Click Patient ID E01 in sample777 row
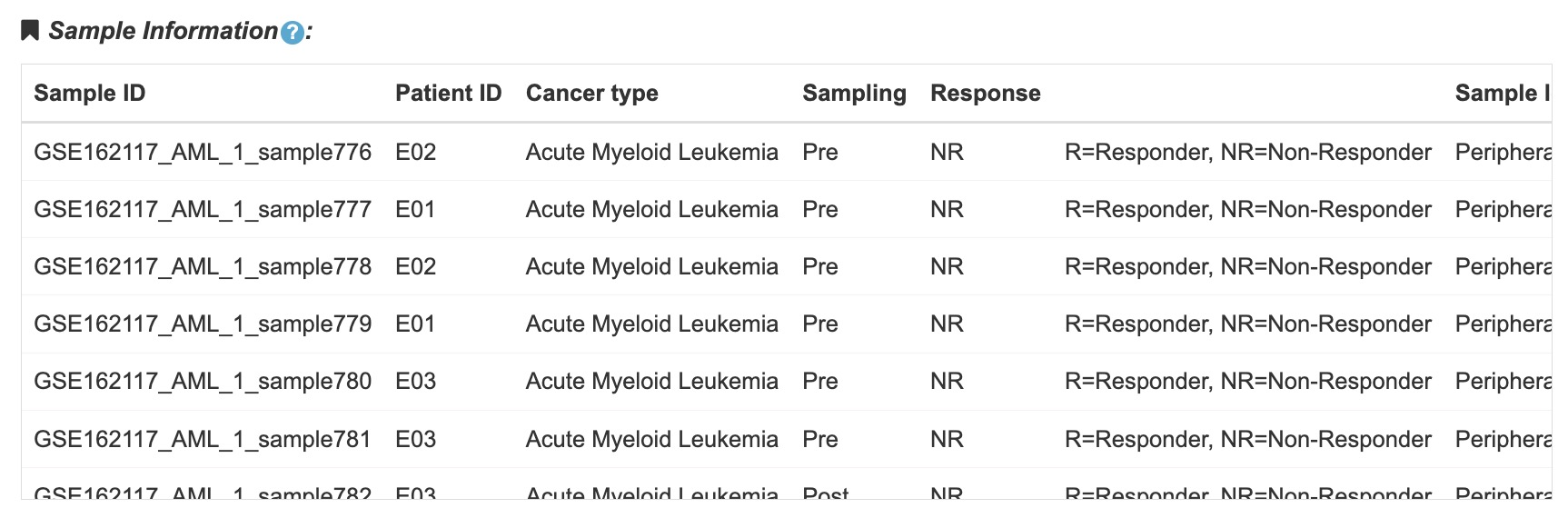Screen dimensions: 1568x518 pos(415,209)
